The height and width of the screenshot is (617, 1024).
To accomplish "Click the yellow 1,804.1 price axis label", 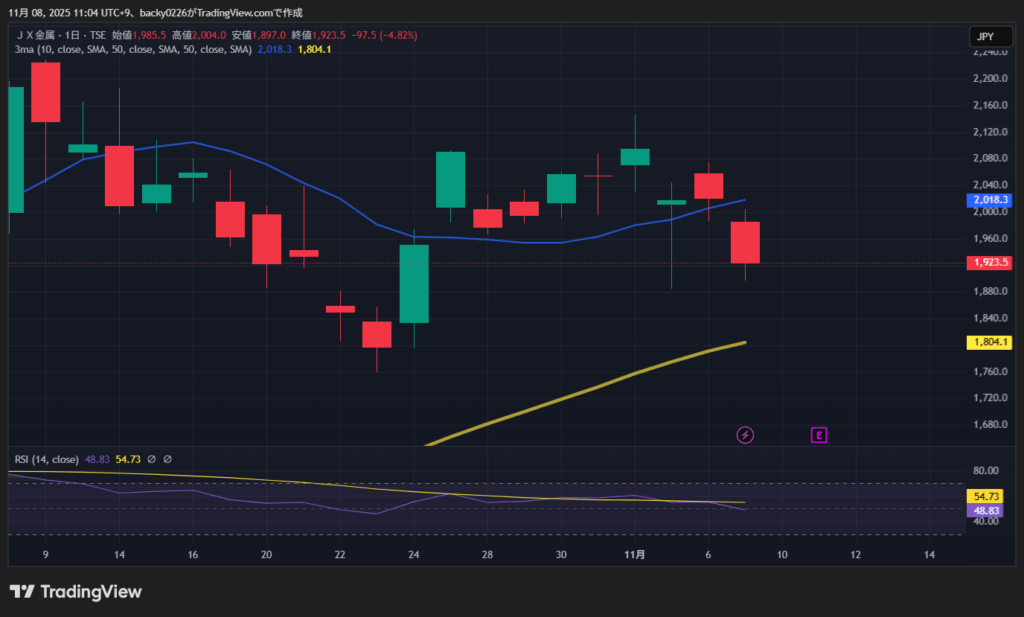I will tap(989, 342).
